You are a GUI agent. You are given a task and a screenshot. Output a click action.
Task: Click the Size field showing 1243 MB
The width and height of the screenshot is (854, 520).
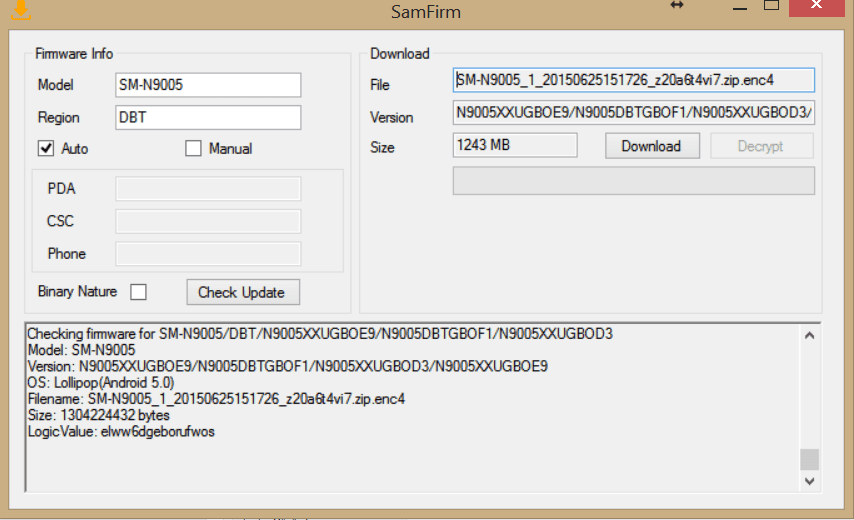(515, 145)
